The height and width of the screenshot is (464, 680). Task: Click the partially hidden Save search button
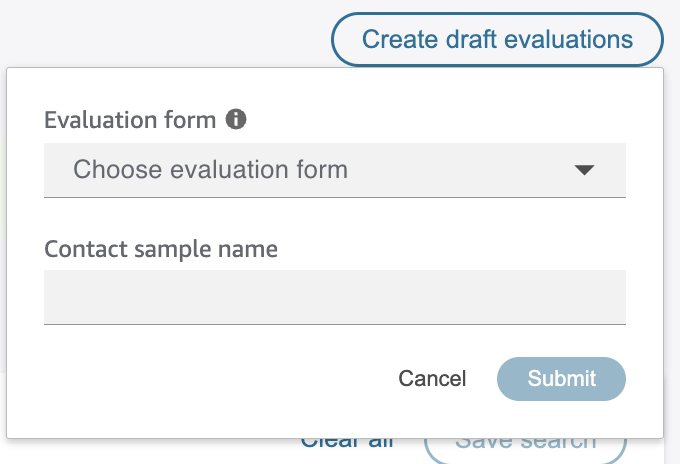click(x=525, y=443)
